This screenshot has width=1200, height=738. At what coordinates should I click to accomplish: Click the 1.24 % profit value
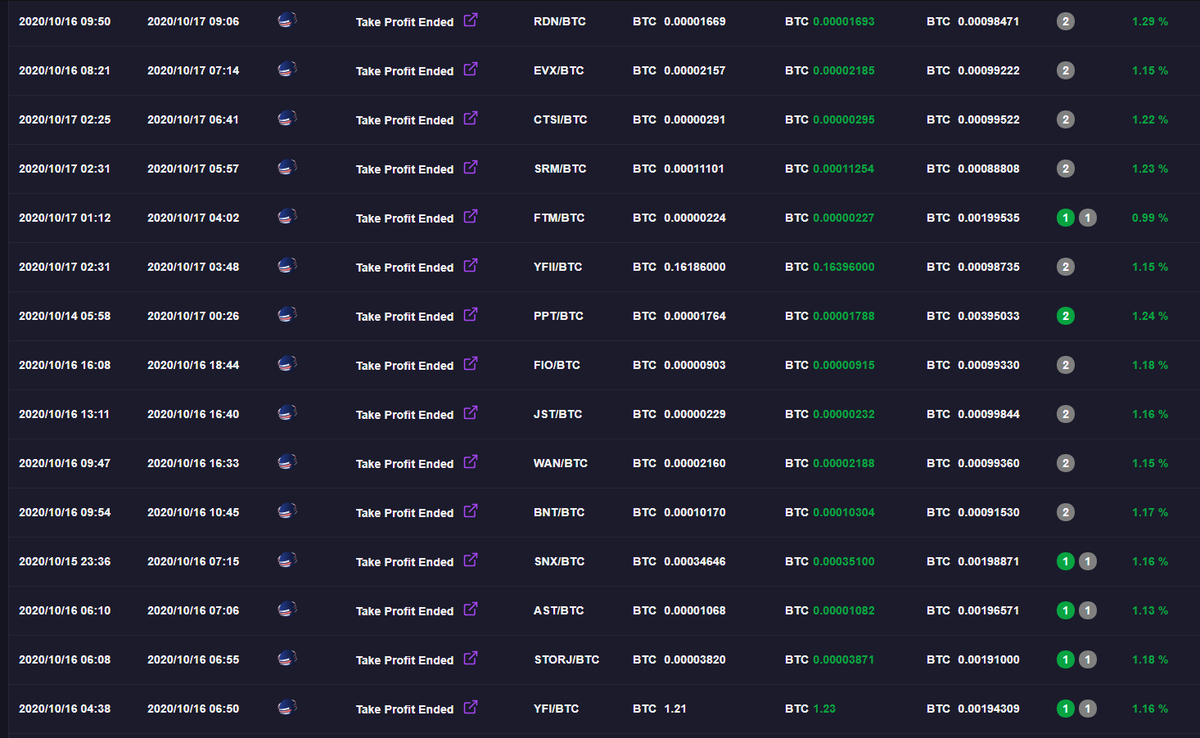(1150, 316)
